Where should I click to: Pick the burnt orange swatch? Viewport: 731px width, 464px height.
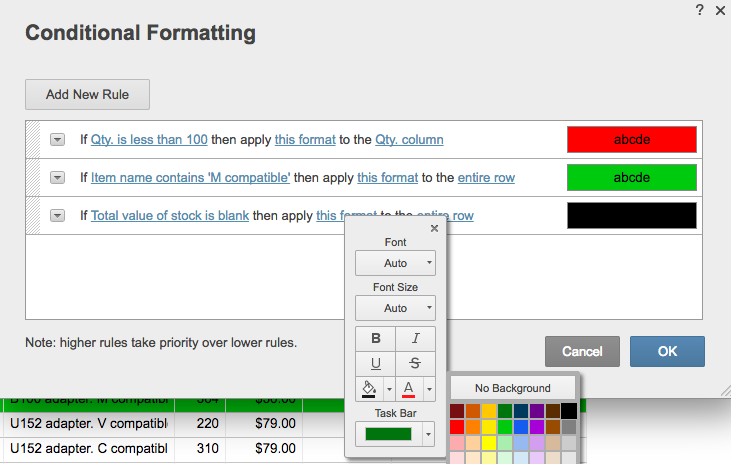click(x=473, y=411)
